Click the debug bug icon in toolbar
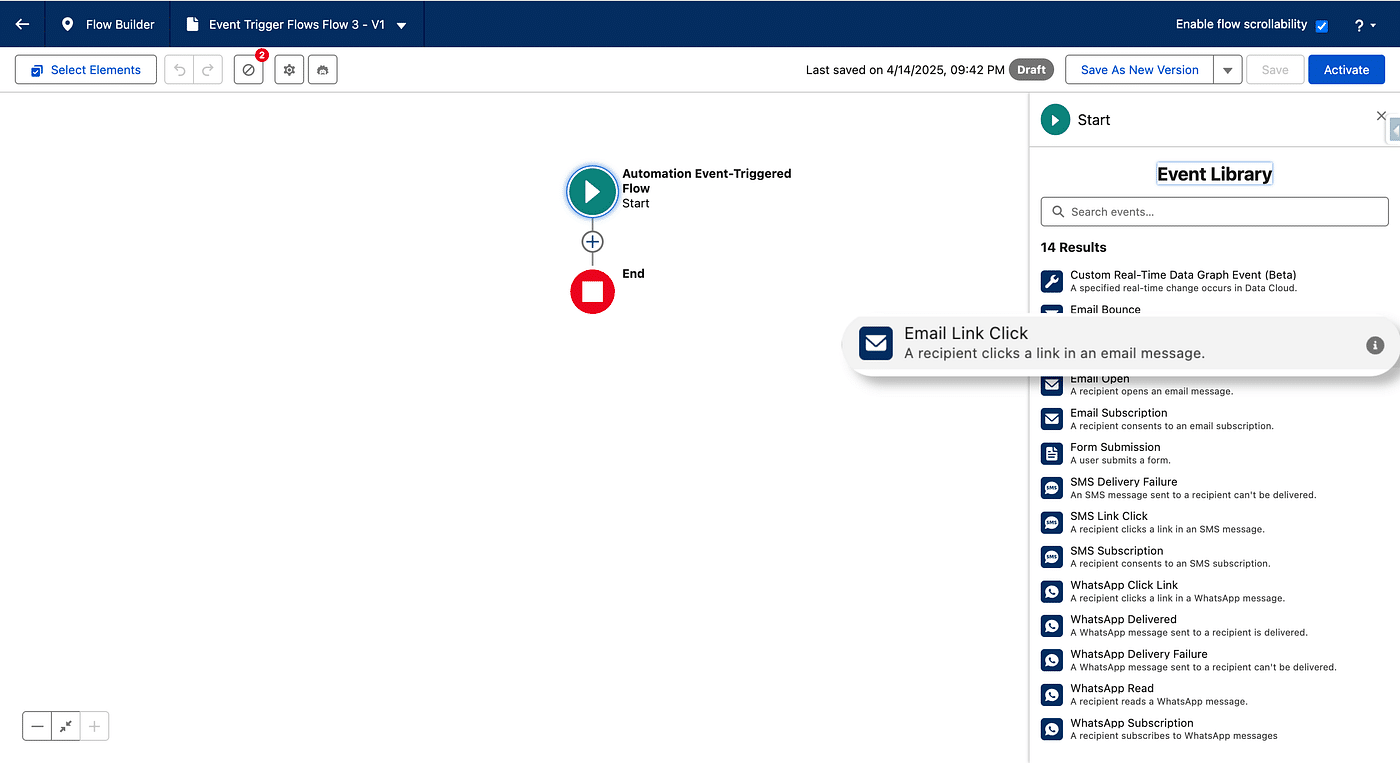 pyautogui.click(x=322, y=70)
